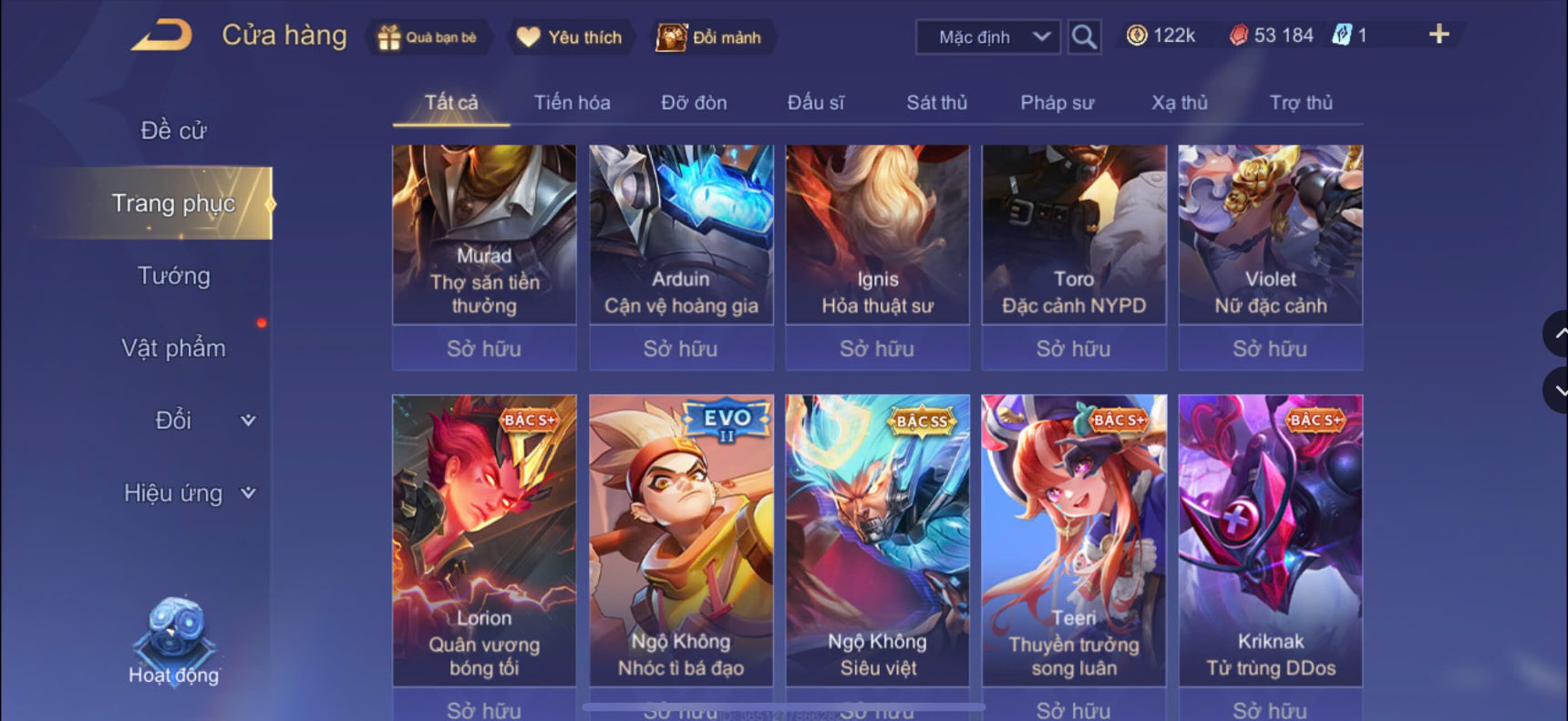Image resolution: width=1568 pixels, height=721 pixels.
Task: Open the Mặc định sort dropdown
Action: [x=988, y=37]
